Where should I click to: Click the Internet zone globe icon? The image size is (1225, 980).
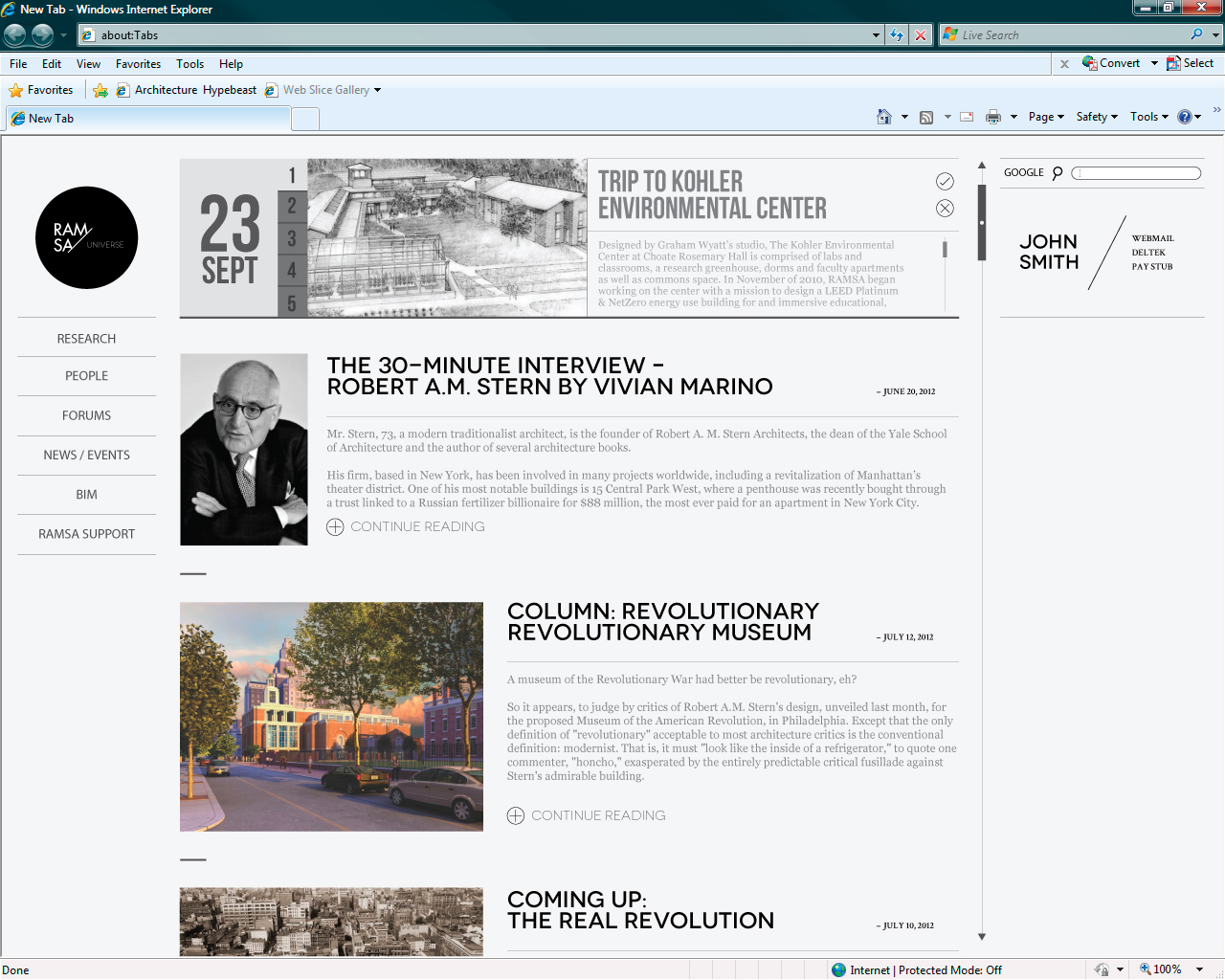[839, 969]
